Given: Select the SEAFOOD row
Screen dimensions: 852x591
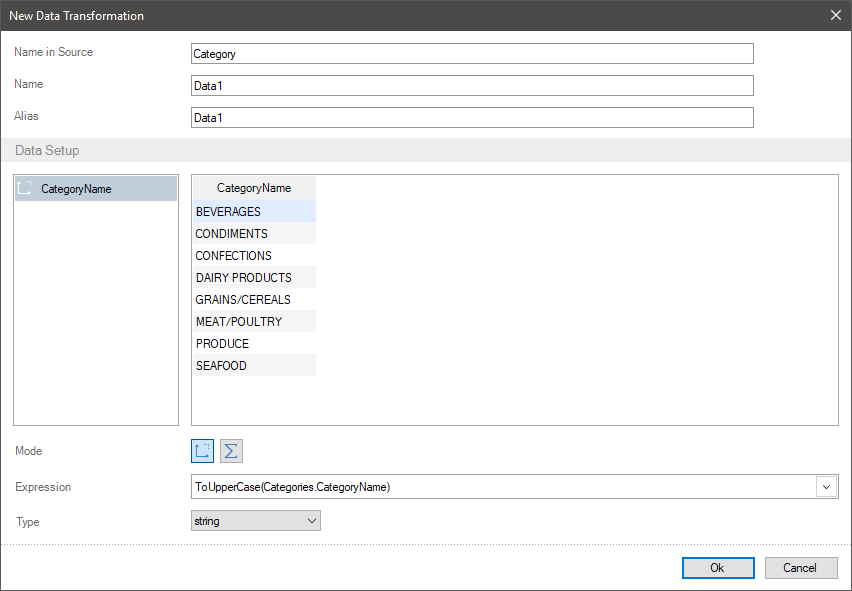Looking at the screenshot, I should 254,366.
